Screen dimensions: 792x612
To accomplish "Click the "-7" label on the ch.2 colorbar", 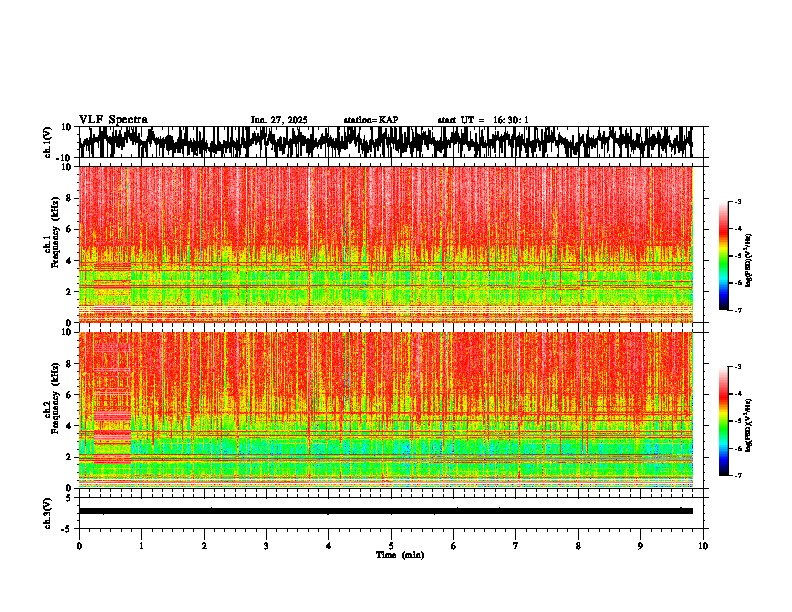I will pyautogui.click(x=738, y=475).
